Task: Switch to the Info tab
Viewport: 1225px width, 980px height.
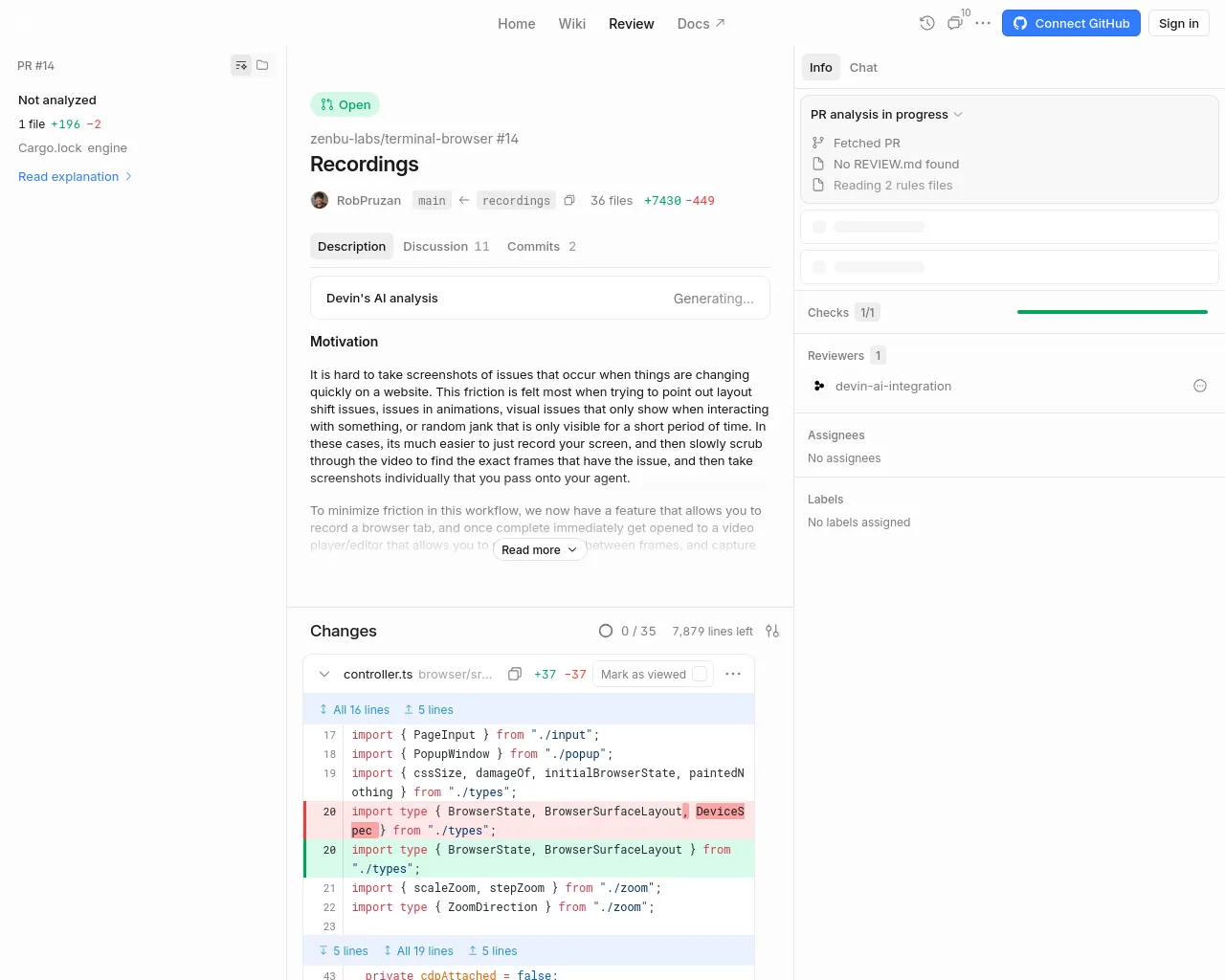Action: (821, 67)
